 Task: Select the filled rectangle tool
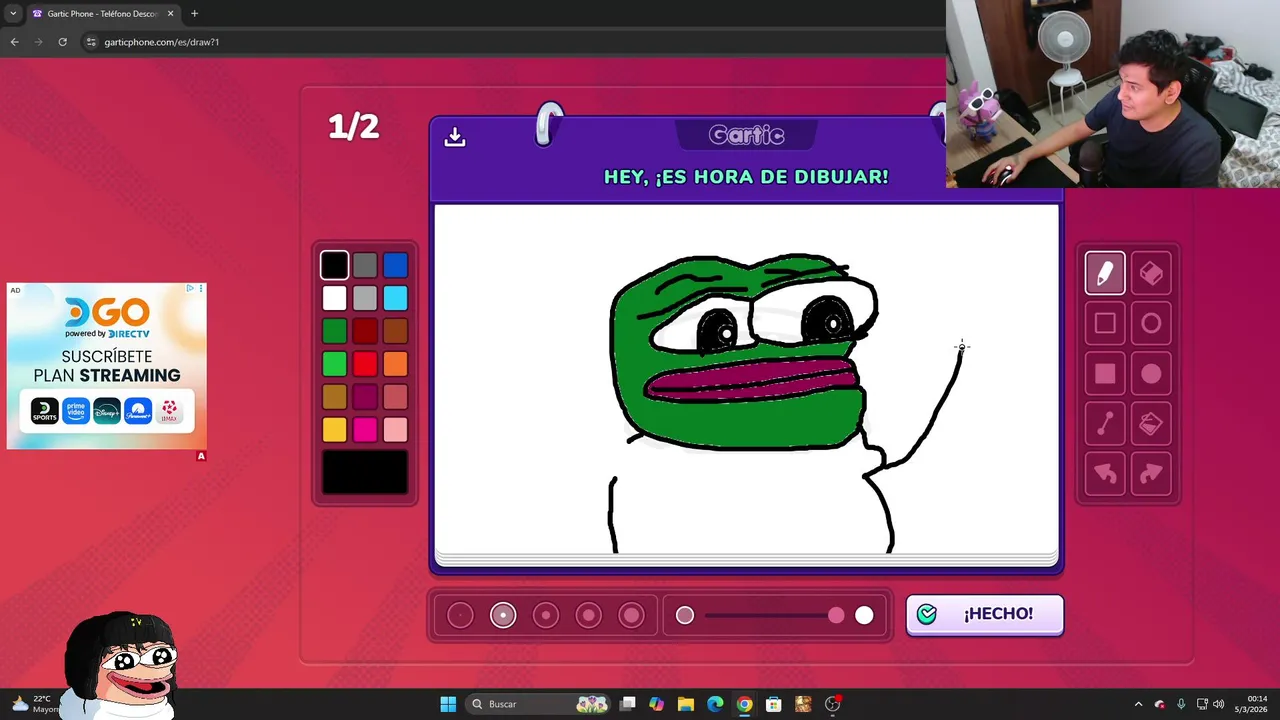pos(1105,374)
